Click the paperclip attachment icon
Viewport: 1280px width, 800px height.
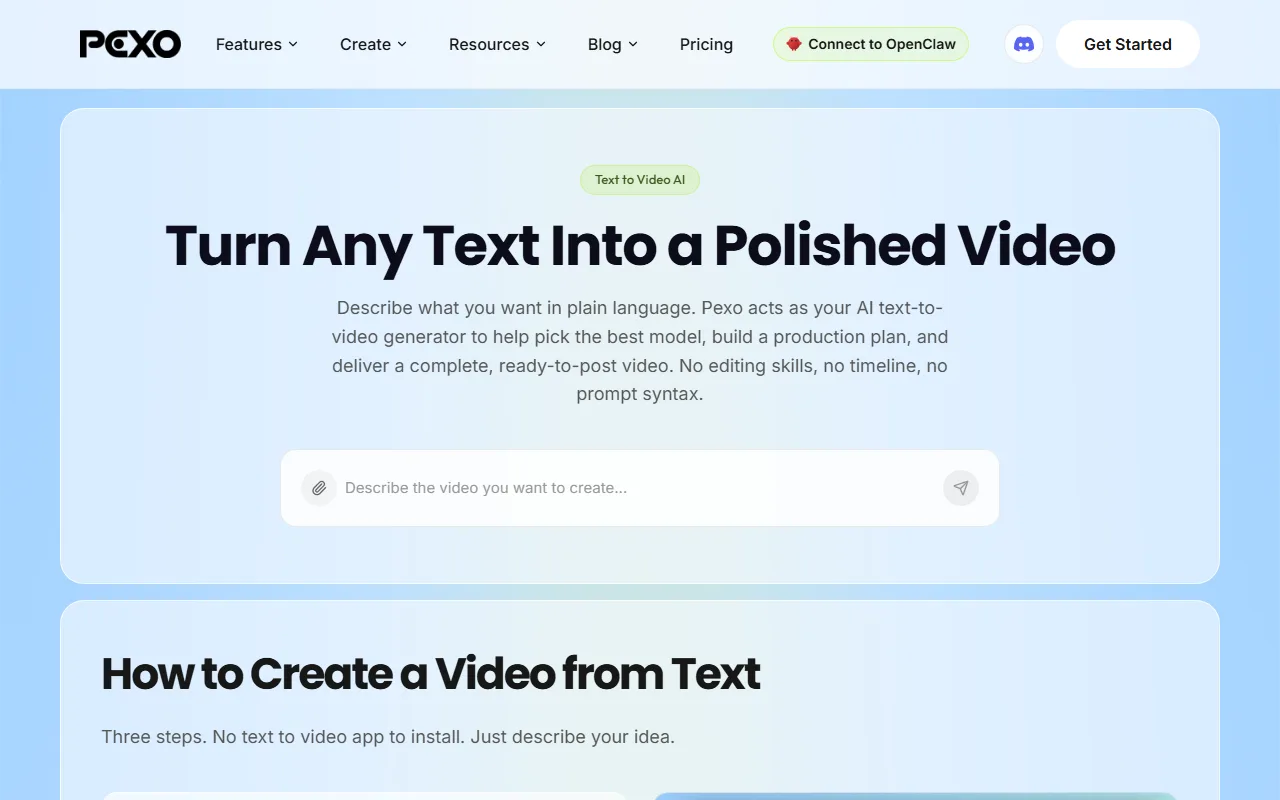319,488
